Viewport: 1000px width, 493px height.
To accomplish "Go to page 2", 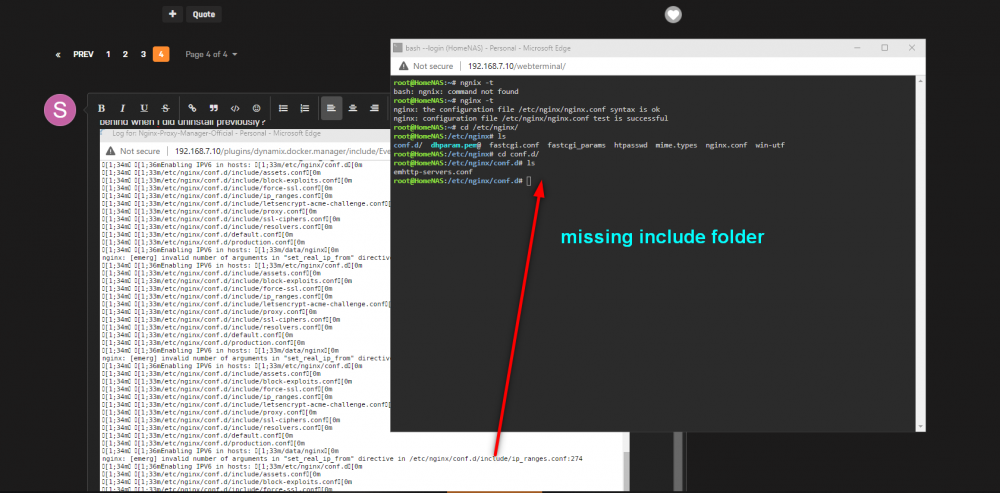I will pyautogui.click(x=126, y=55).
